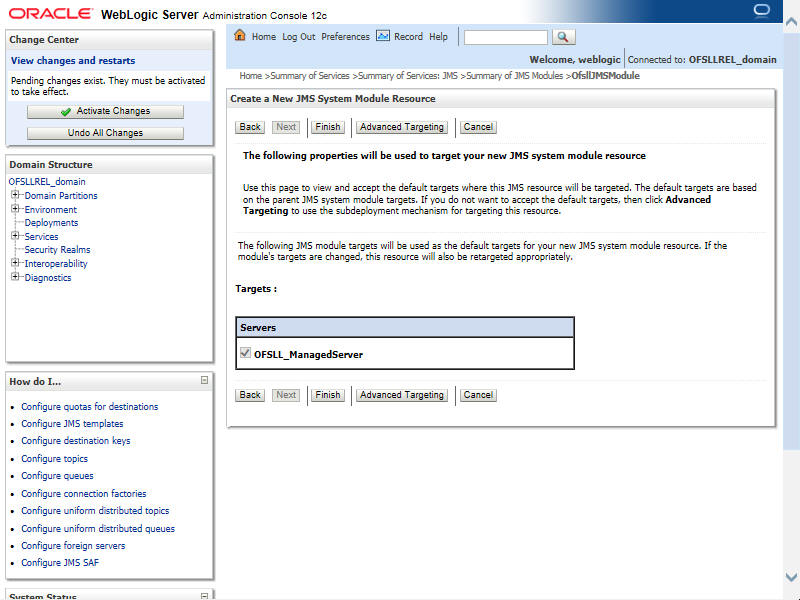Select Diagnostics tree item
The height and width of the screenshot is (600, 800).
(x=48, y=278)
